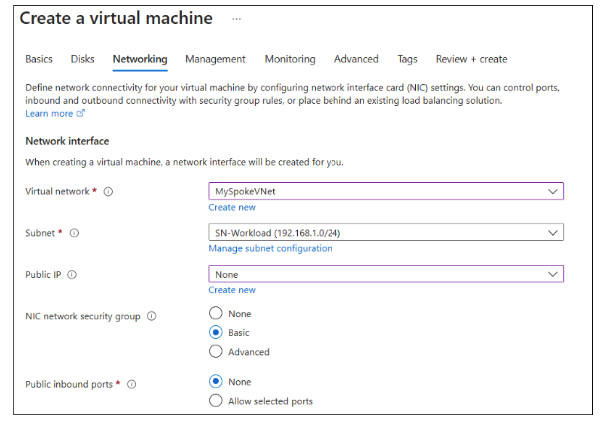Select Allow selected ports option

215,401
